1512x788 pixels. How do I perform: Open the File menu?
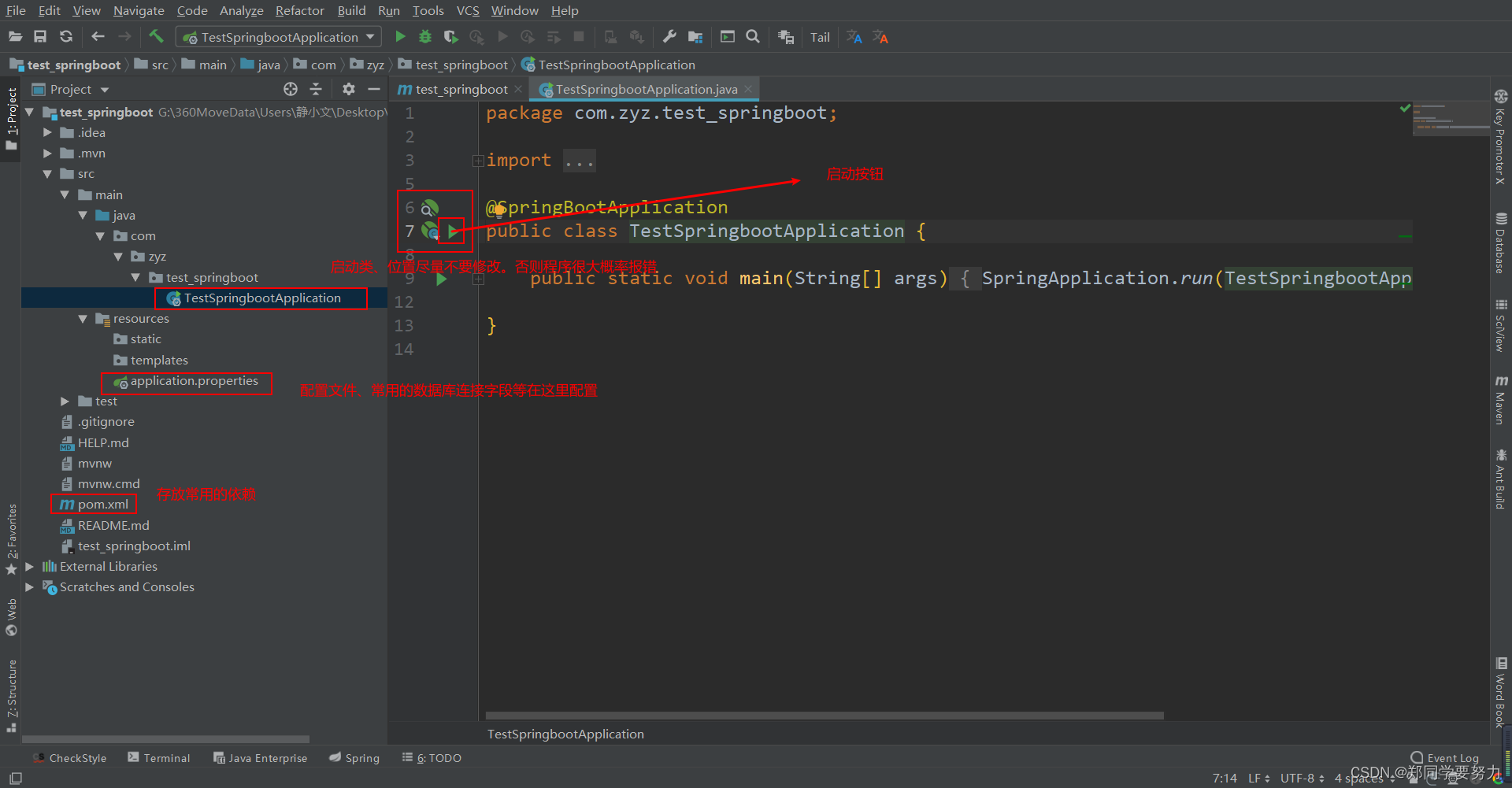tap(16, 10)
